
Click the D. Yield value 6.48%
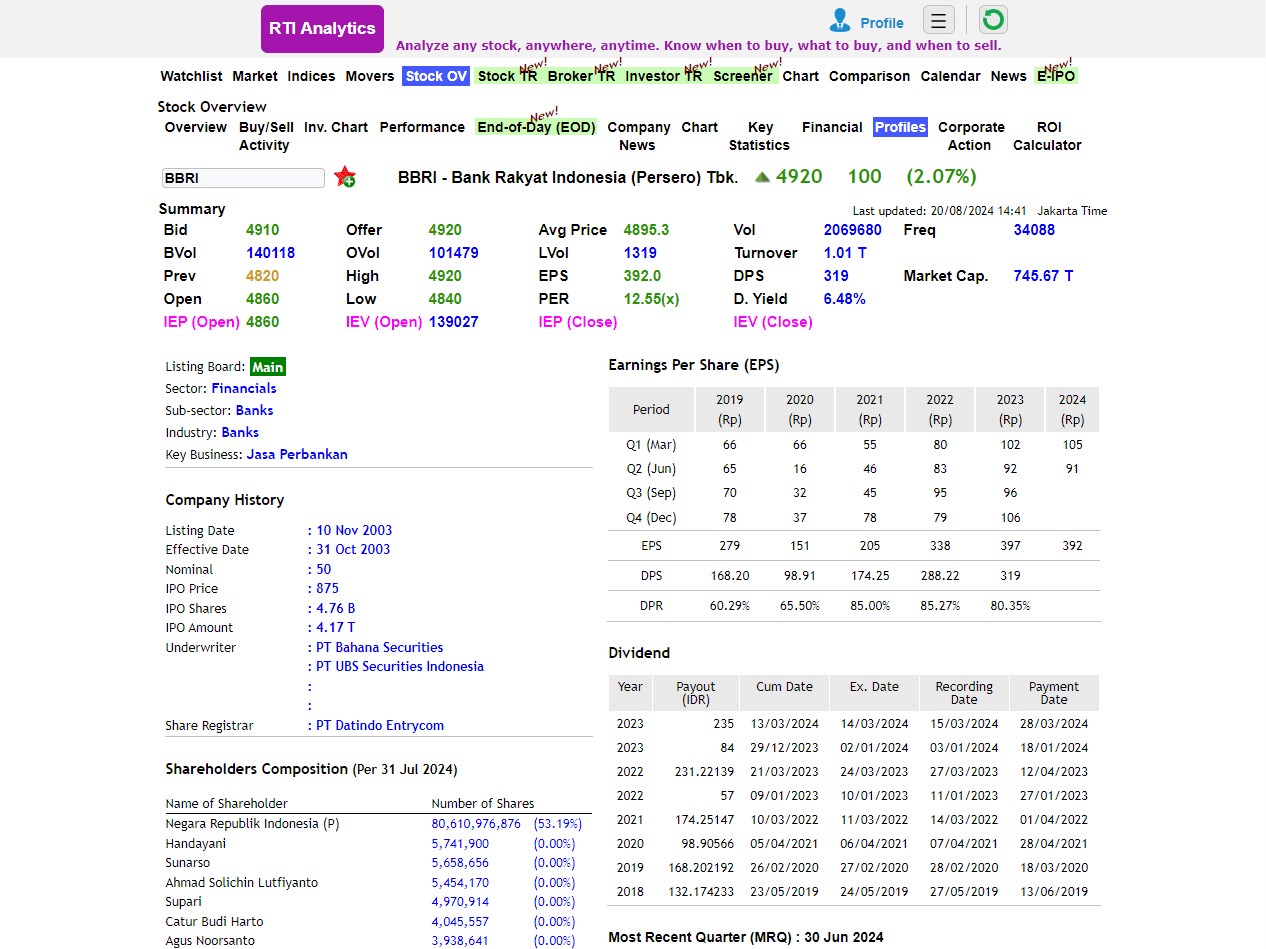click(844, 299)
